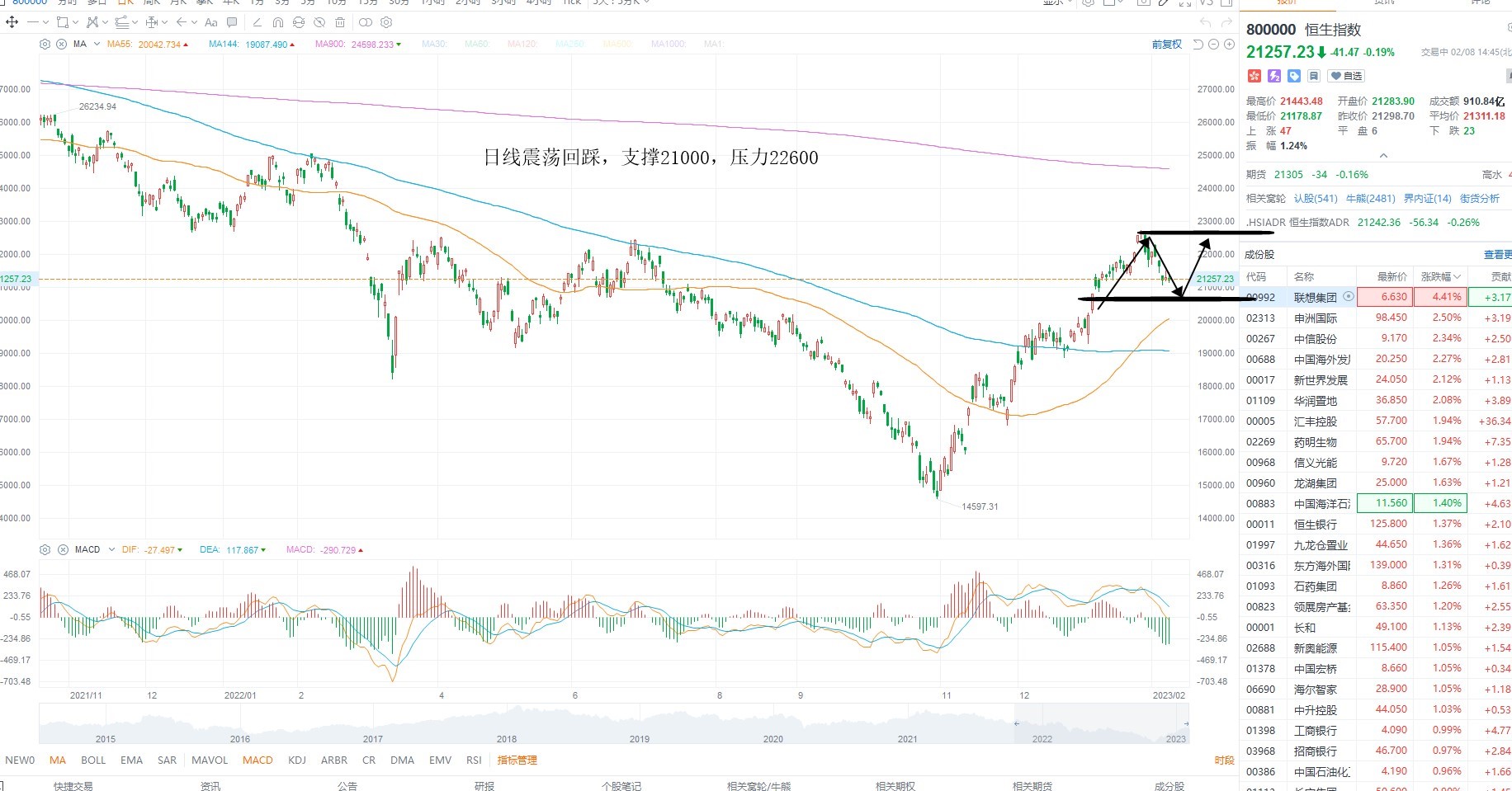Click the trash delete drawings icon
Viewport: 1512px width, 791px height.
tap(340, 22)
